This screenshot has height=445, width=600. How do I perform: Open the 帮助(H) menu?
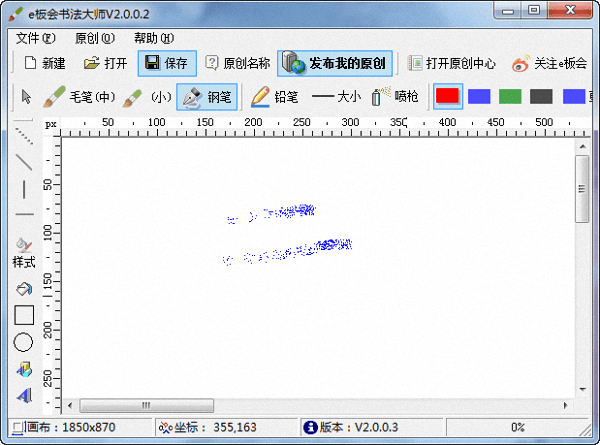(154, 38)
